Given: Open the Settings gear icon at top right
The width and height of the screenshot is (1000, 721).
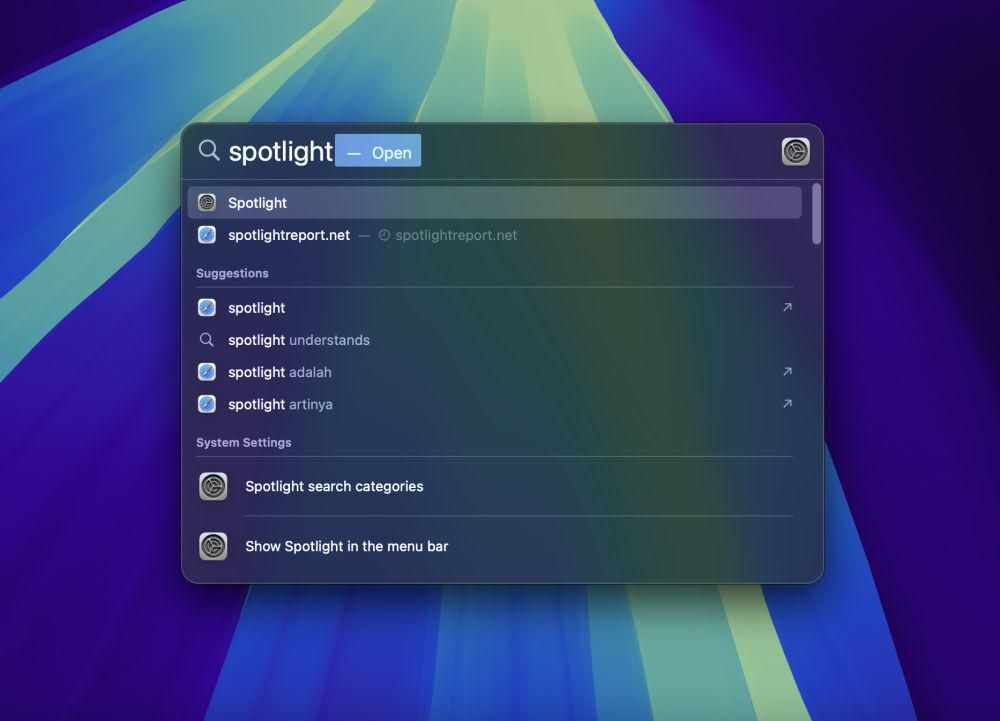Looking at the screenshot, I should coord(794,151).
